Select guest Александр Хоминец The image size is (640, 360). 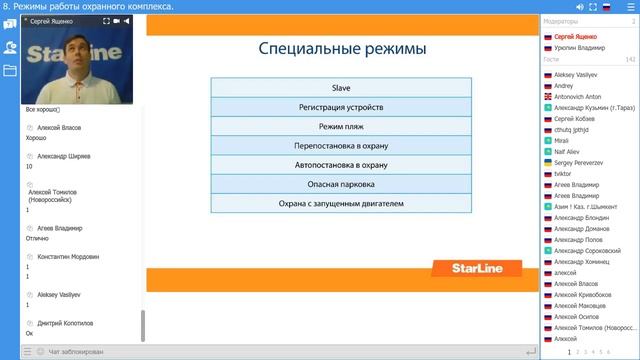click(581, 262)
